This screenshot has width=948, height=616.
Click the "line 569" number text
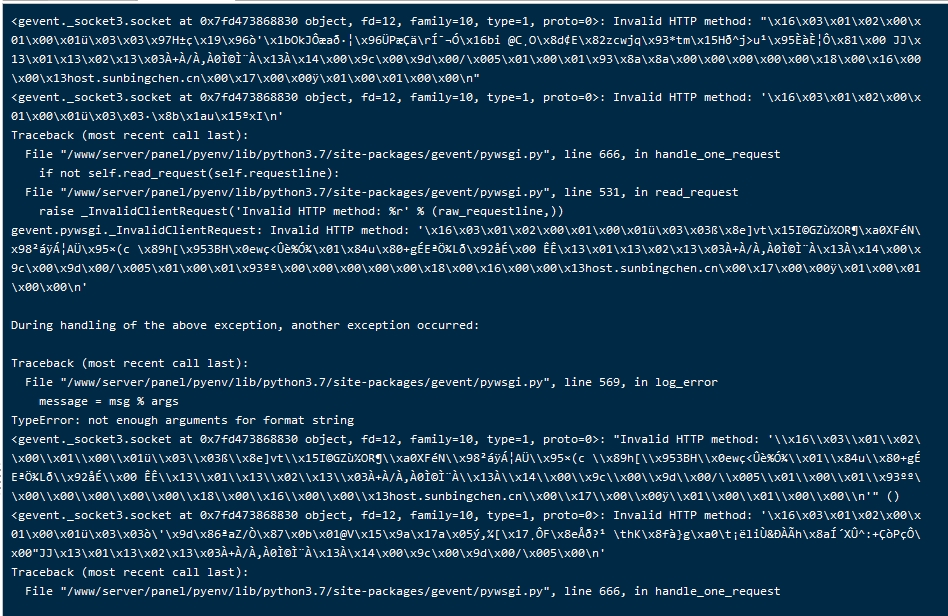coord(592,382)
